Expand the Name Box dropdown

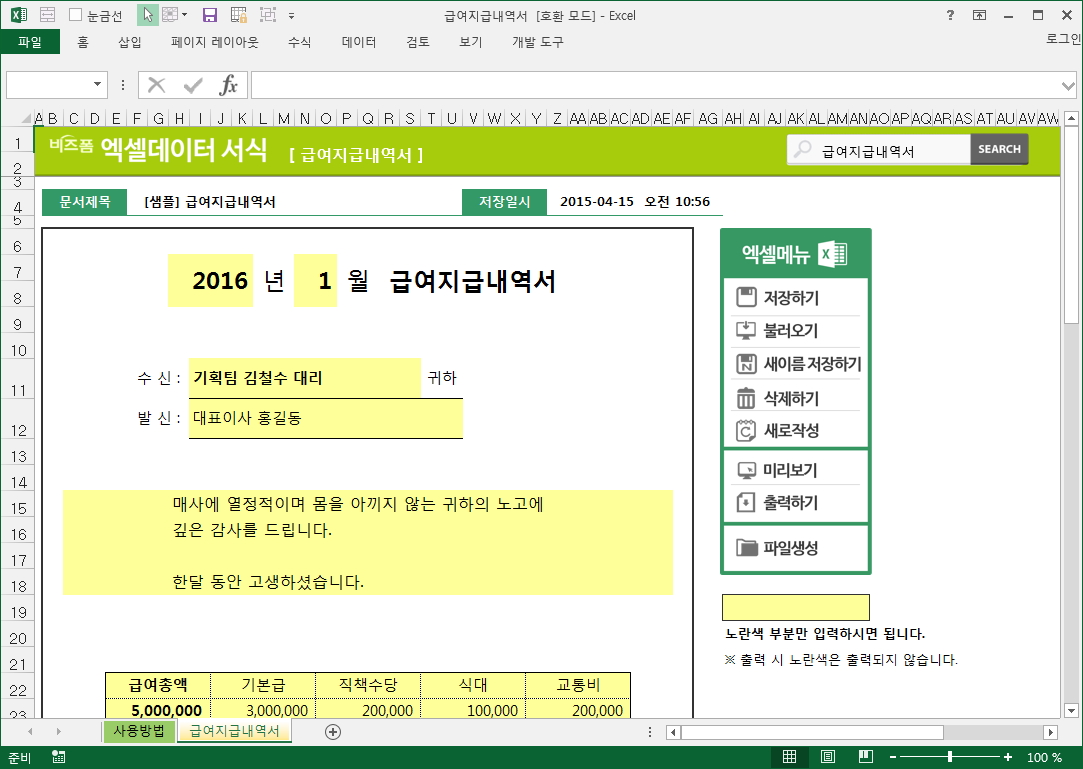click(x=98, y=85)
